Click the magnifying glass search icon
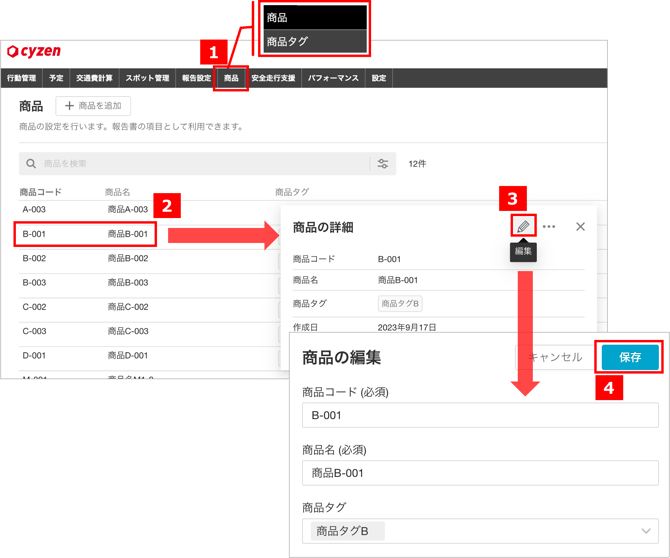Screen dimensions: 670x558 pyautogui.click(x=31, y=164)
